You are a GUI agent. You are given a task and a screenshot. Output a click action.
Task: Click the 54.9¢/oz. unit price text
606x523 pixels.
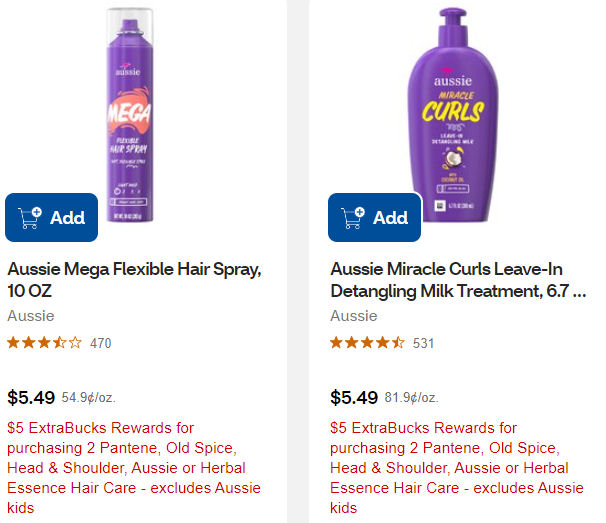[88, 398]
